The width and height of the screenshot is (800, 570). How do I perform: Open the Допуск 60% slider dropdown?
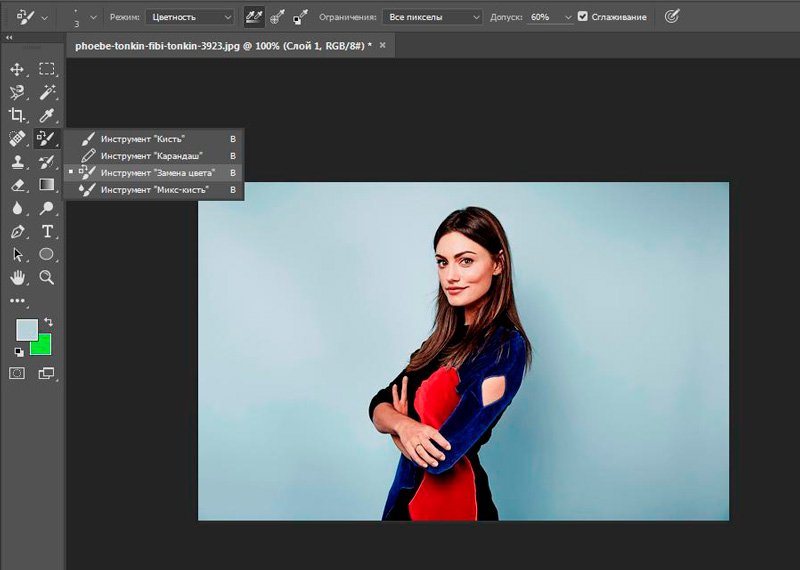click(568, 17)
